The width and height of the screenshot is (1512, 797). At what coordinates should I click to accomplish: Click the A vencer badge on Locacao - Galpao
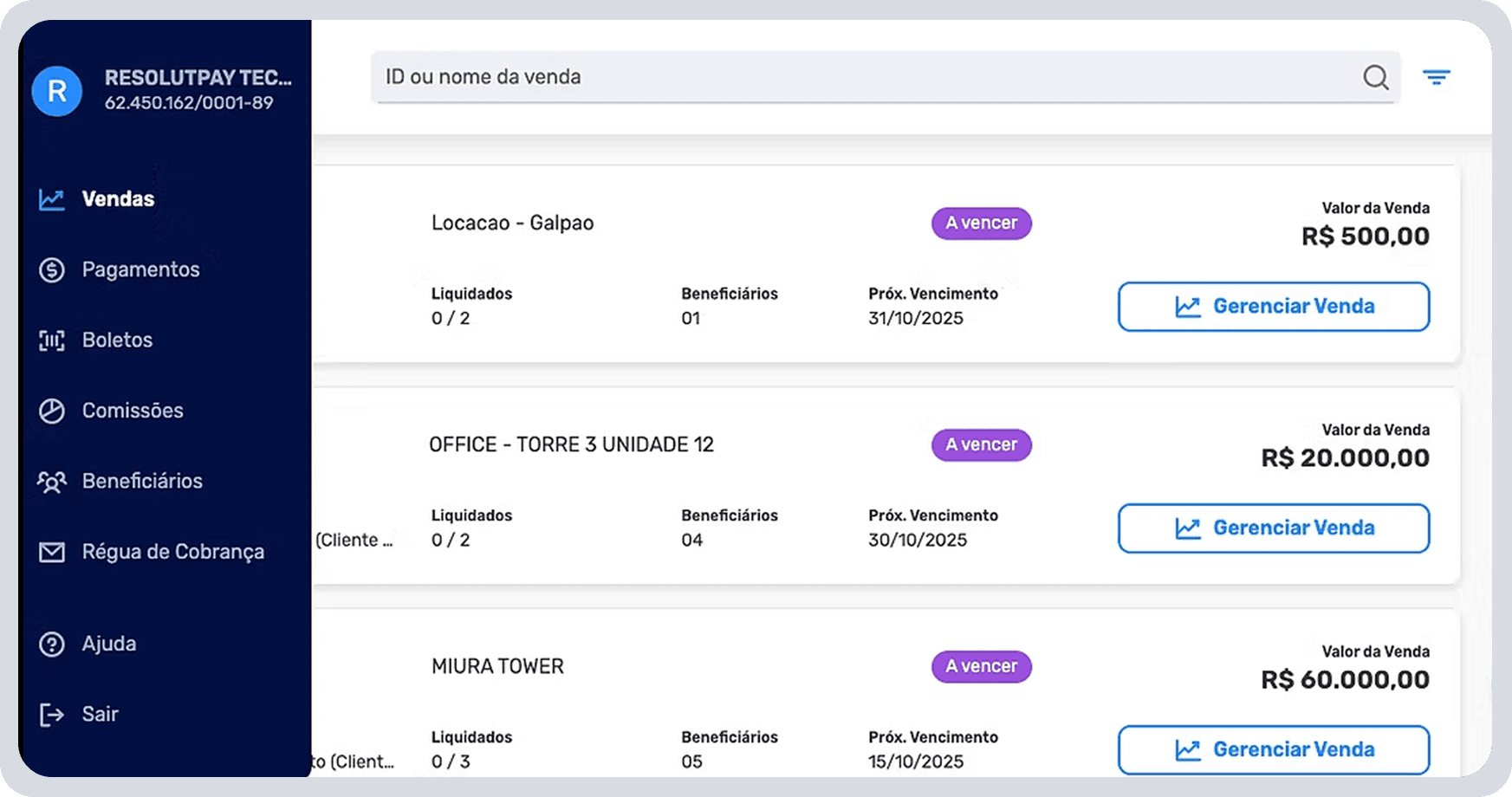click(982, 224)
